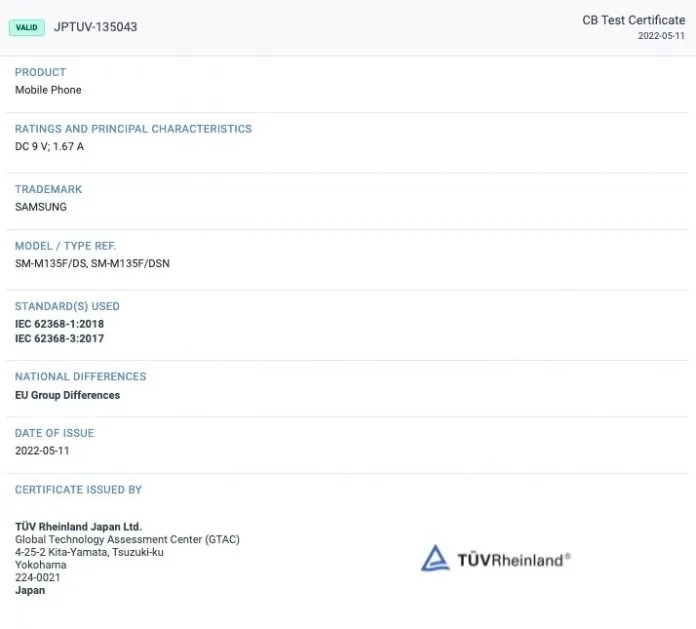Image resolution: width=696 pixels, height=629 pixels.
Task: Click the TÜV Rheinland triangle logo icon
Action: point(435,558)
